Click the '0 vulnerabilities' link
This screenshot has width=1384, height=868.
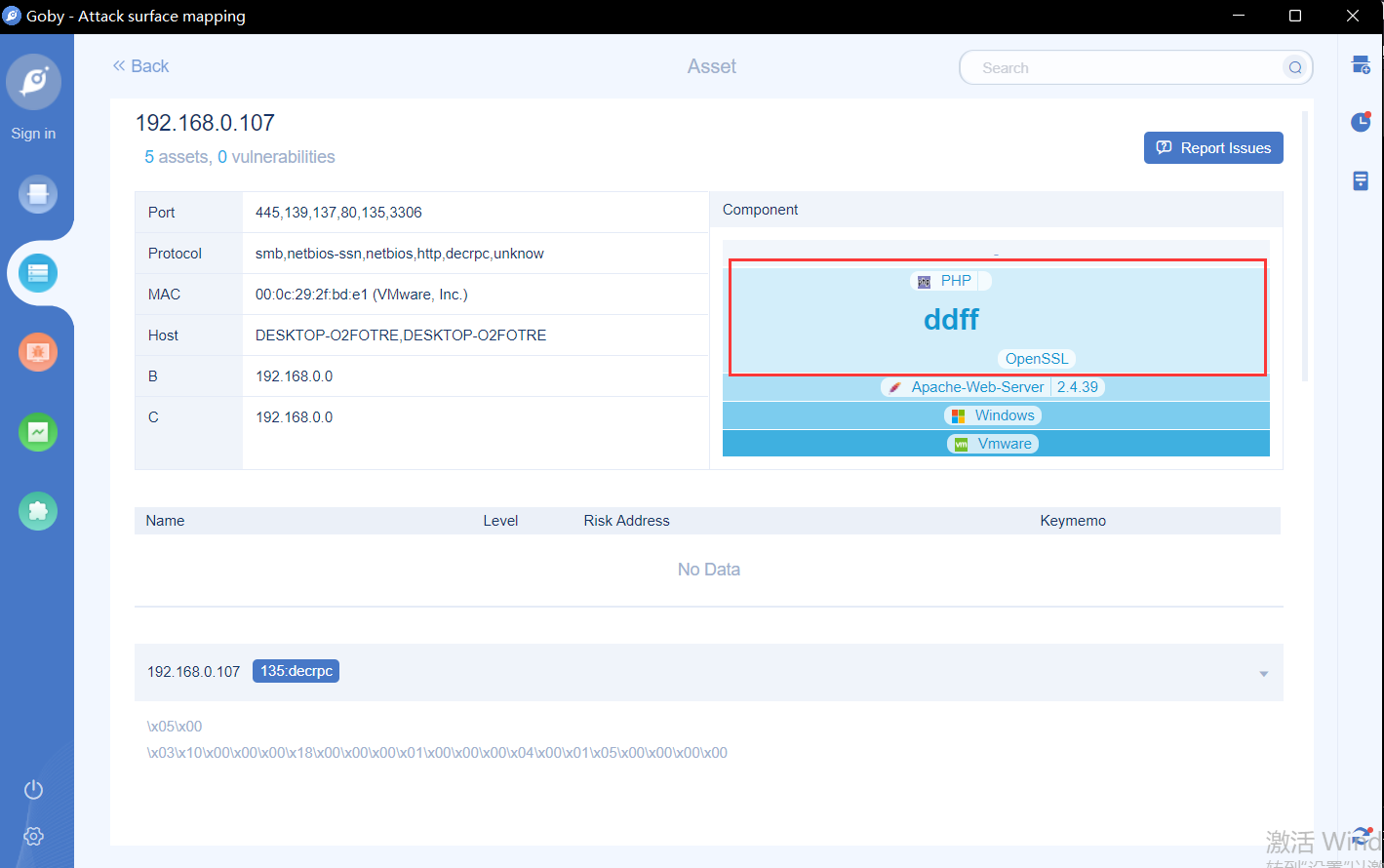[x=276, y=157]
